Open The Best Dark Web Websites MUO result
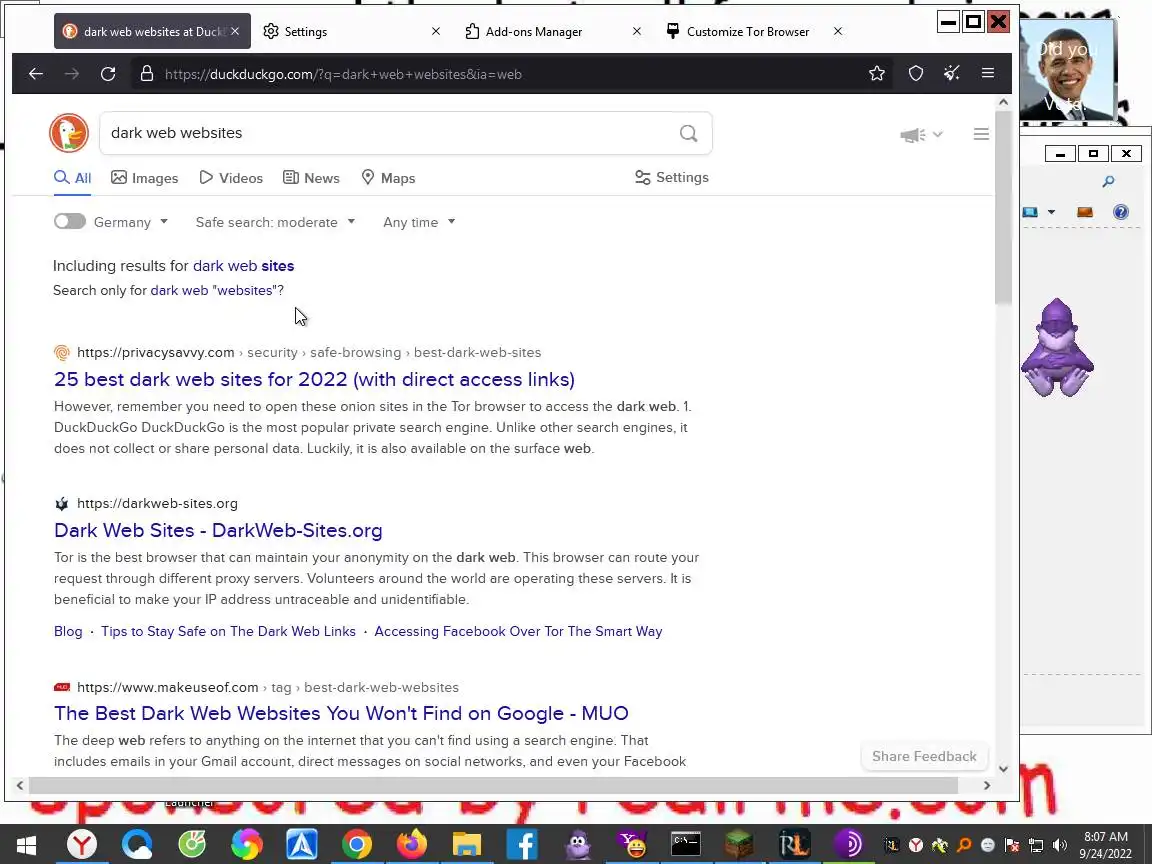The height and width of the screenshot is (864, 1152). (342, 713)
